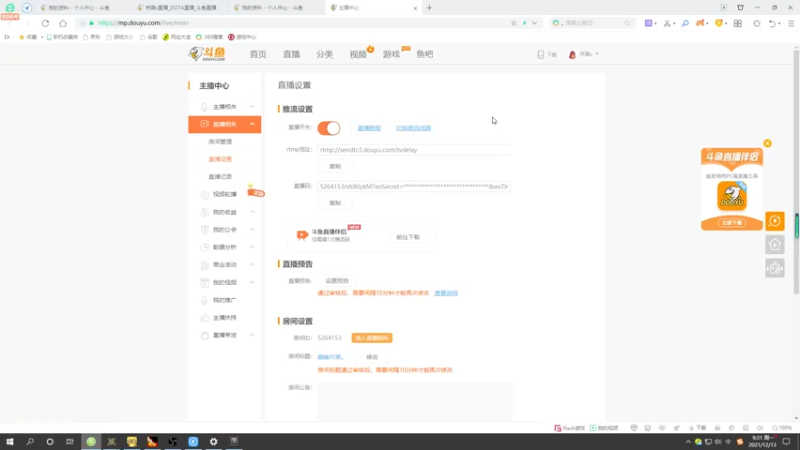Click the blue magnifier icon in browser toolbar
Image resolution: width=800 pixels, height=450 pixels.
pos(685,23)
